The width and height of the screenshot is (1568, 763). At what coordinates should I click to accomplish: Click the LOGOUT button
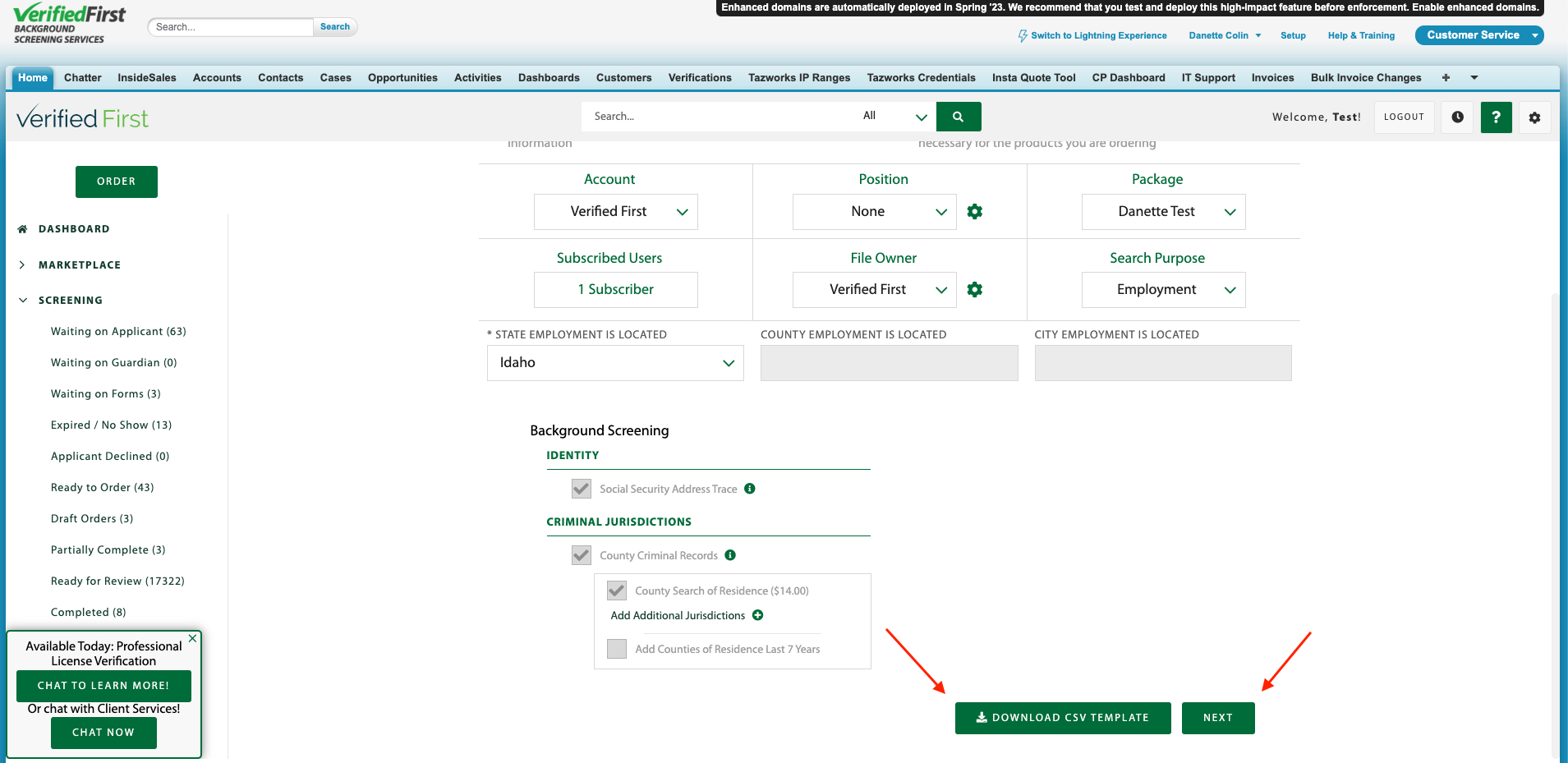[x=1404, y=117]
